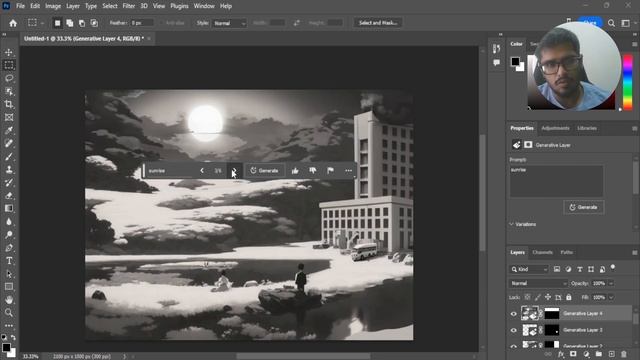Select the Path Selection tool
The image size is (640, 360).
[9, 274]
